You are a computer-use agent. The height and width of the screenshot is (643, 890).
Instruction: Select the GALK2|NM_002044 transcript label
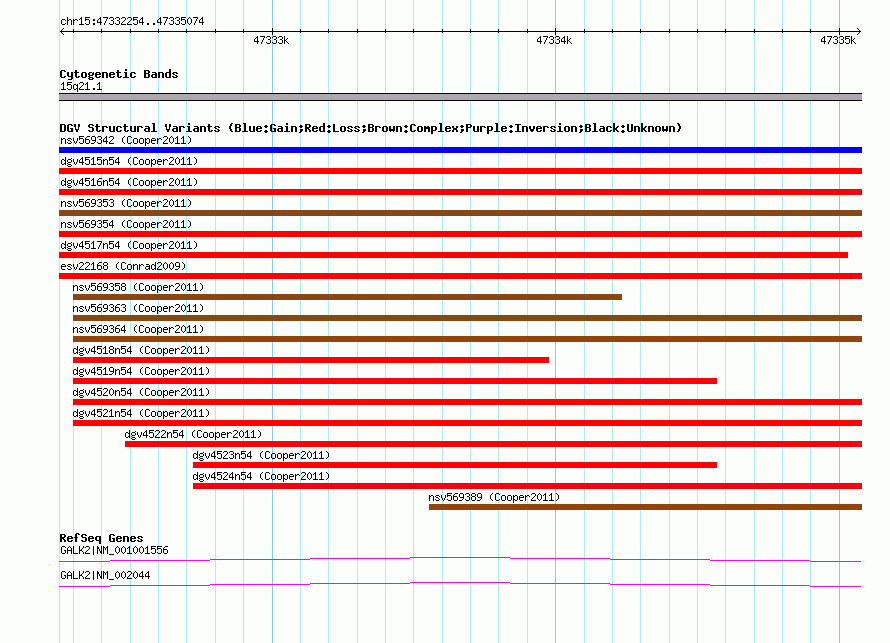pyautogui.click(x=105, y=575)
